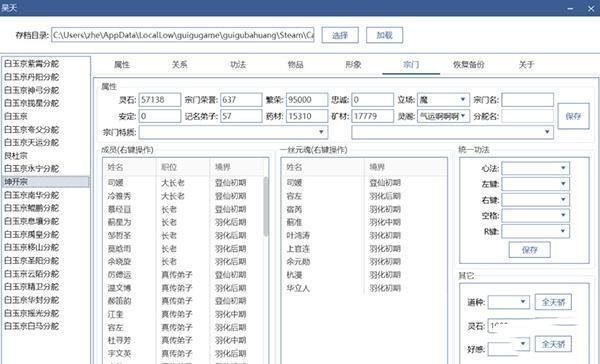Open the 立场 dropdown showing 魔
600x364 pixels.
443,100
